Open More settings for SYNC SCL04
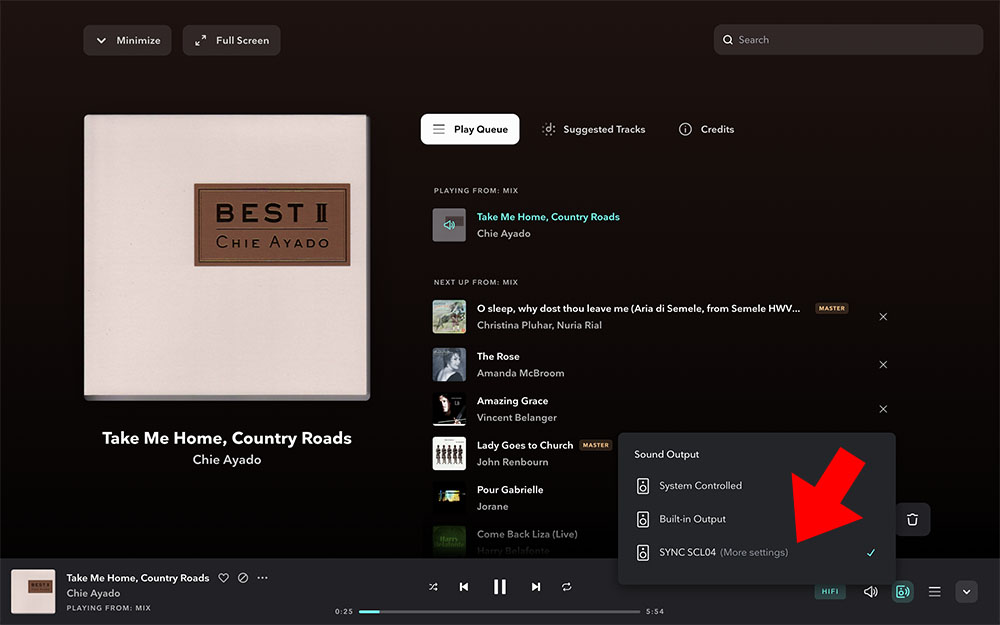Viewport: 1000px width, 625px height. click(x=754, y=553)
